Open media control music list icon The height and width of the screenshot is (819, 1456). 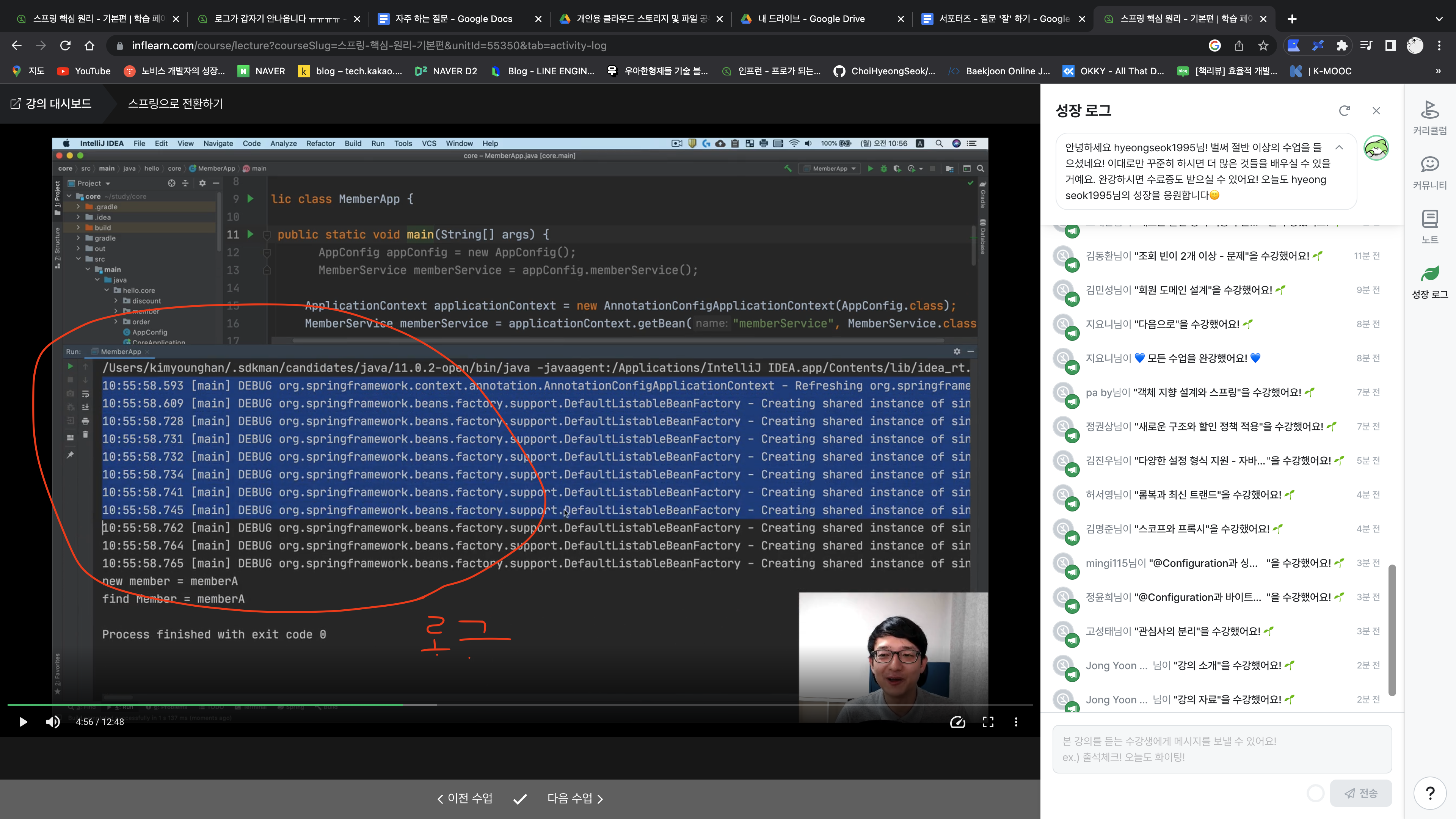click(1366, 46)
